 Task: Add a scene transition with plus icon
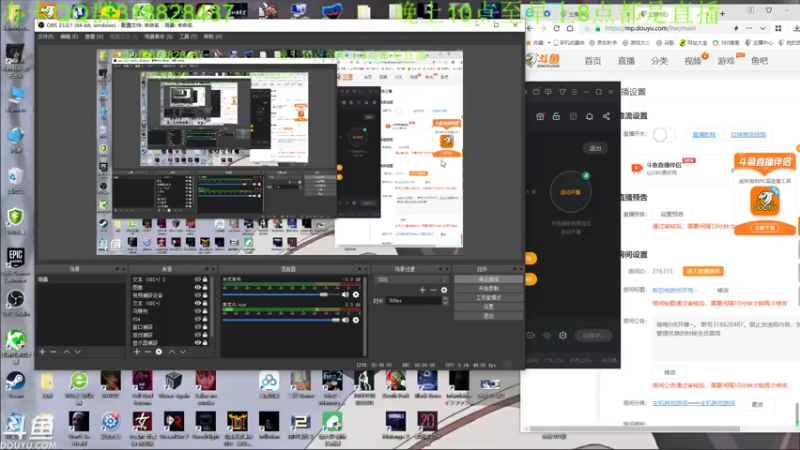pos(422,290)
